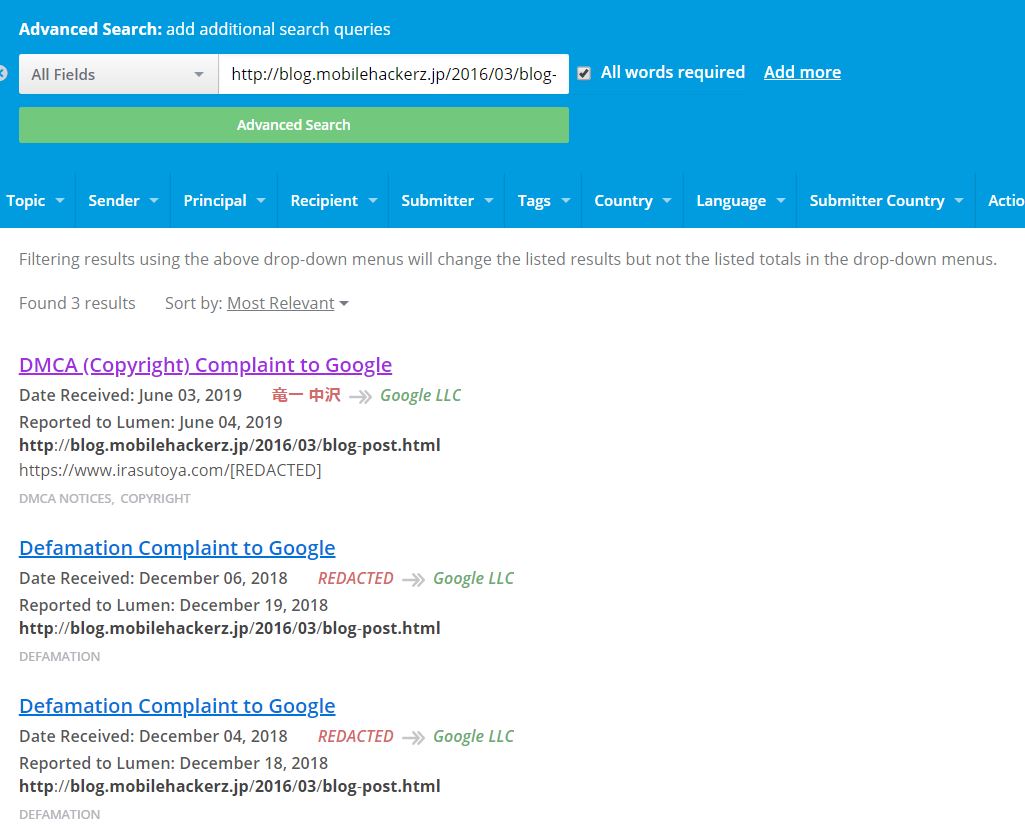
Task: Click Date Received: June 03, 2019 text
Action: pyautogui.click(x=130, y=395)
